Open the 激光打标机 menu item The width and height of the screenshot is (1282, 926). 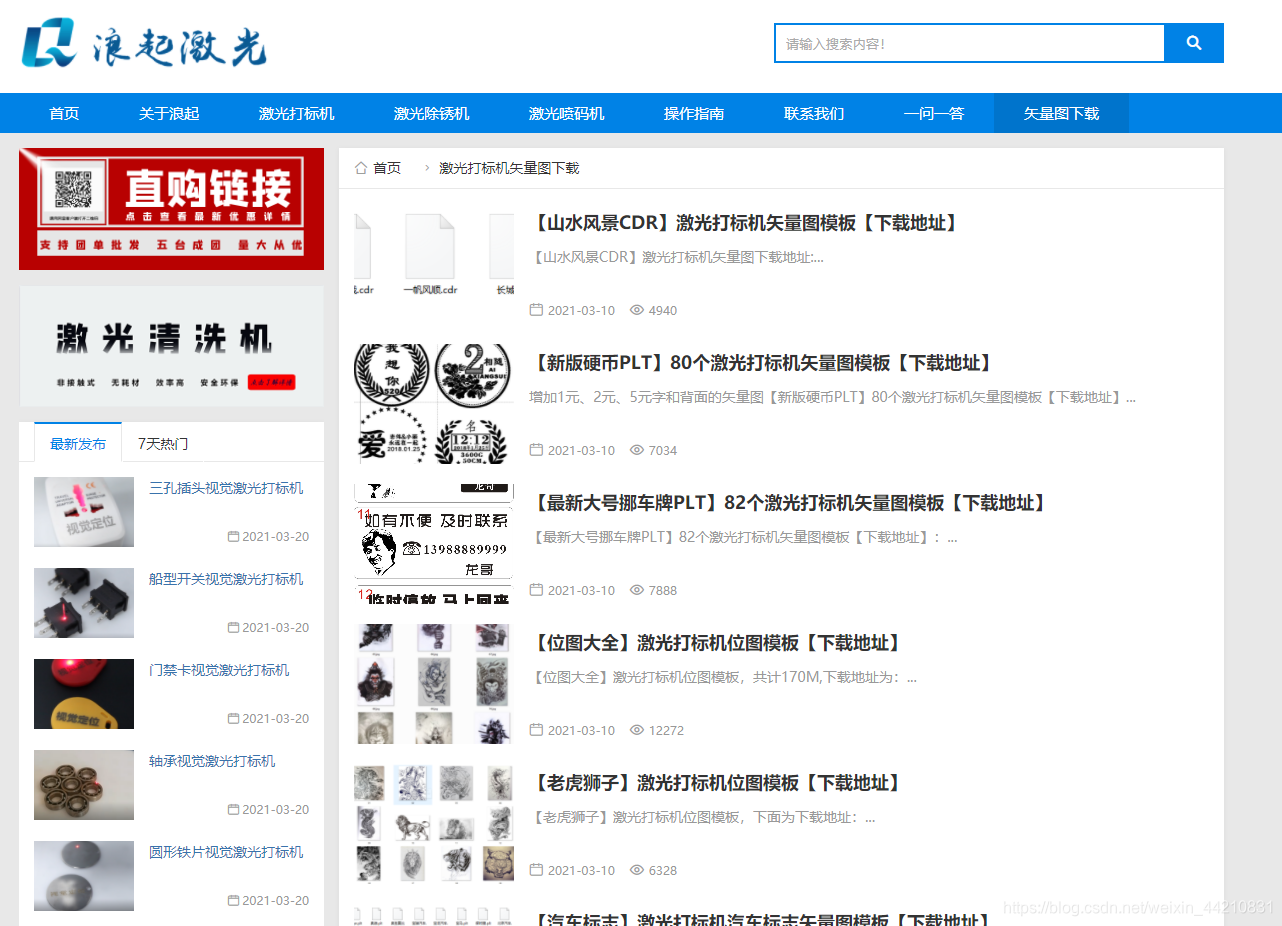pos(296,113)
